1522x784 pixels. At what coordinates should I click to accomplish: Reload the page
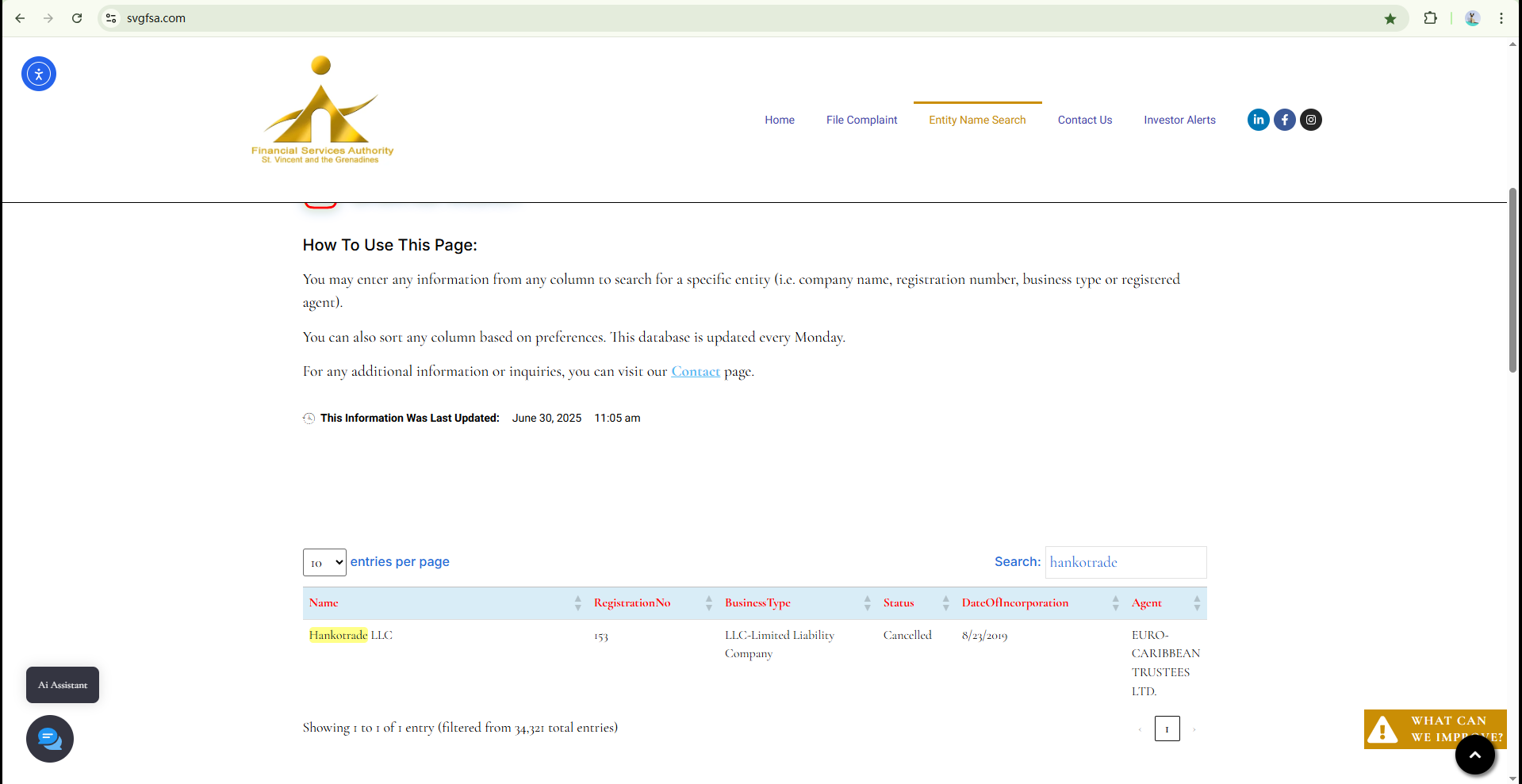pos(77,18)
